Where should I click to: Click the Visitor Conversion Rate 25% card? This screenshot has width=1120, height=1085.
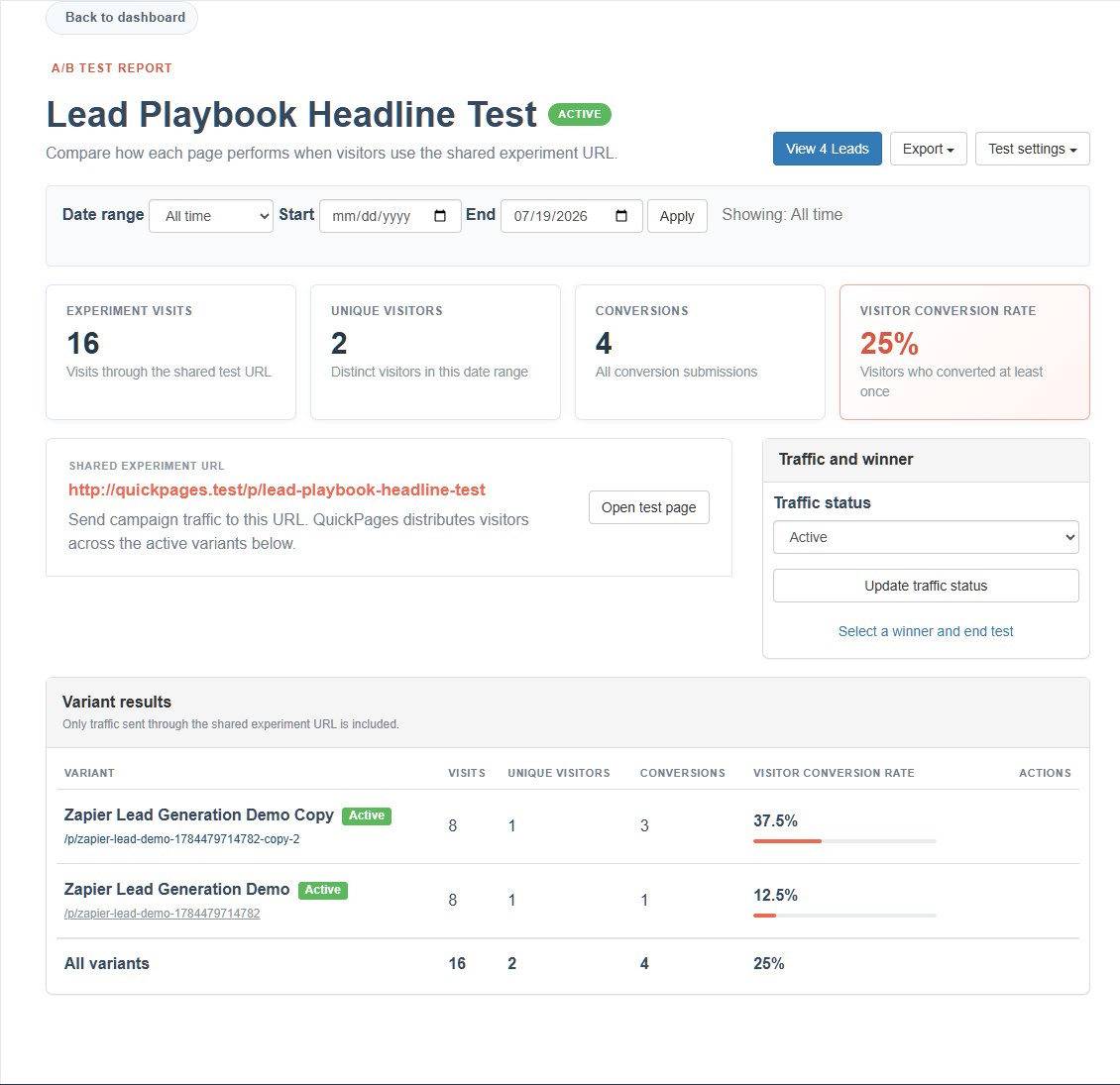pyautogui.click(x=964, y=352)
